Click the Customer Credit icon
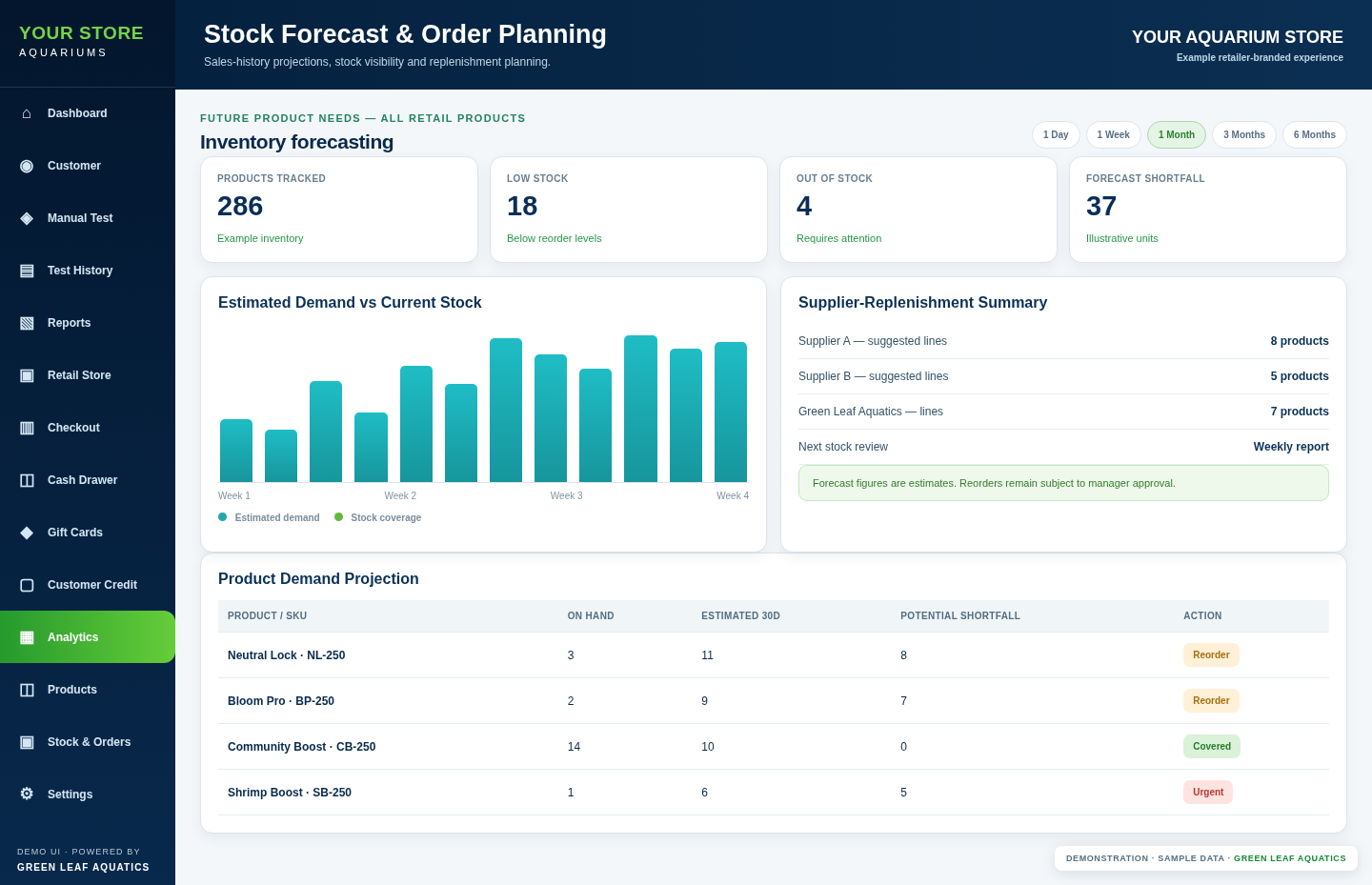This screenshot has width=1372, height=885. [x=27, y=585]
